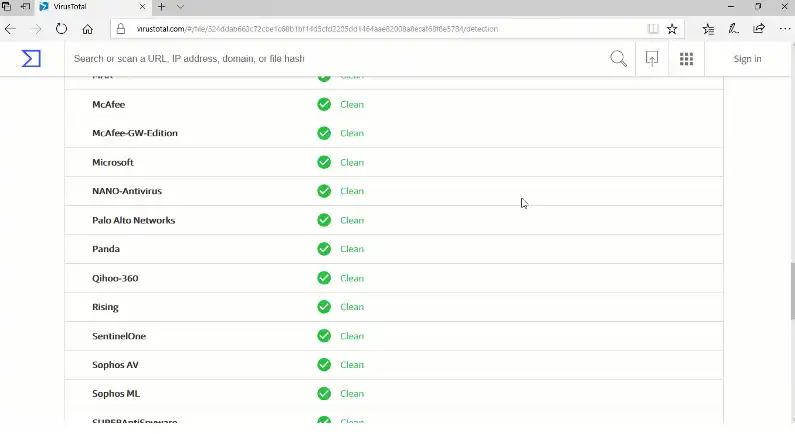
Task: Click the browser forward arrow
Action: 36,29
